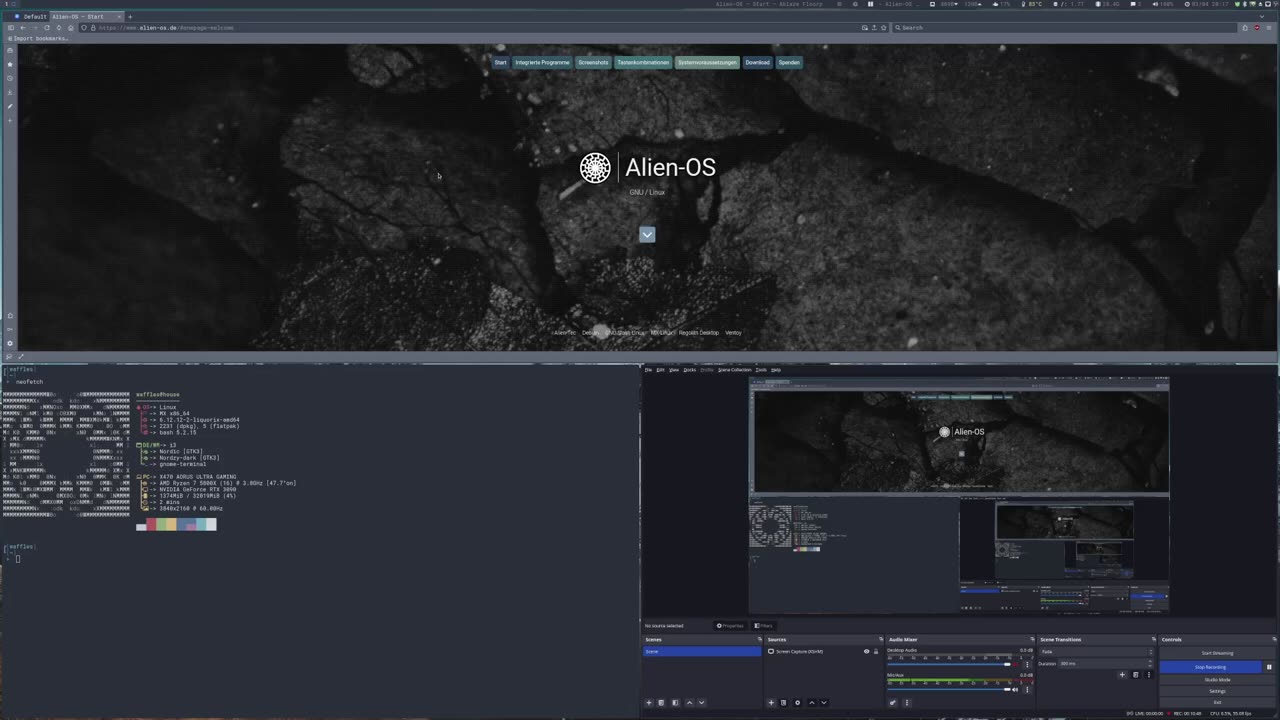Open sidebar settings gear at bottom

[x=10, y=343]
